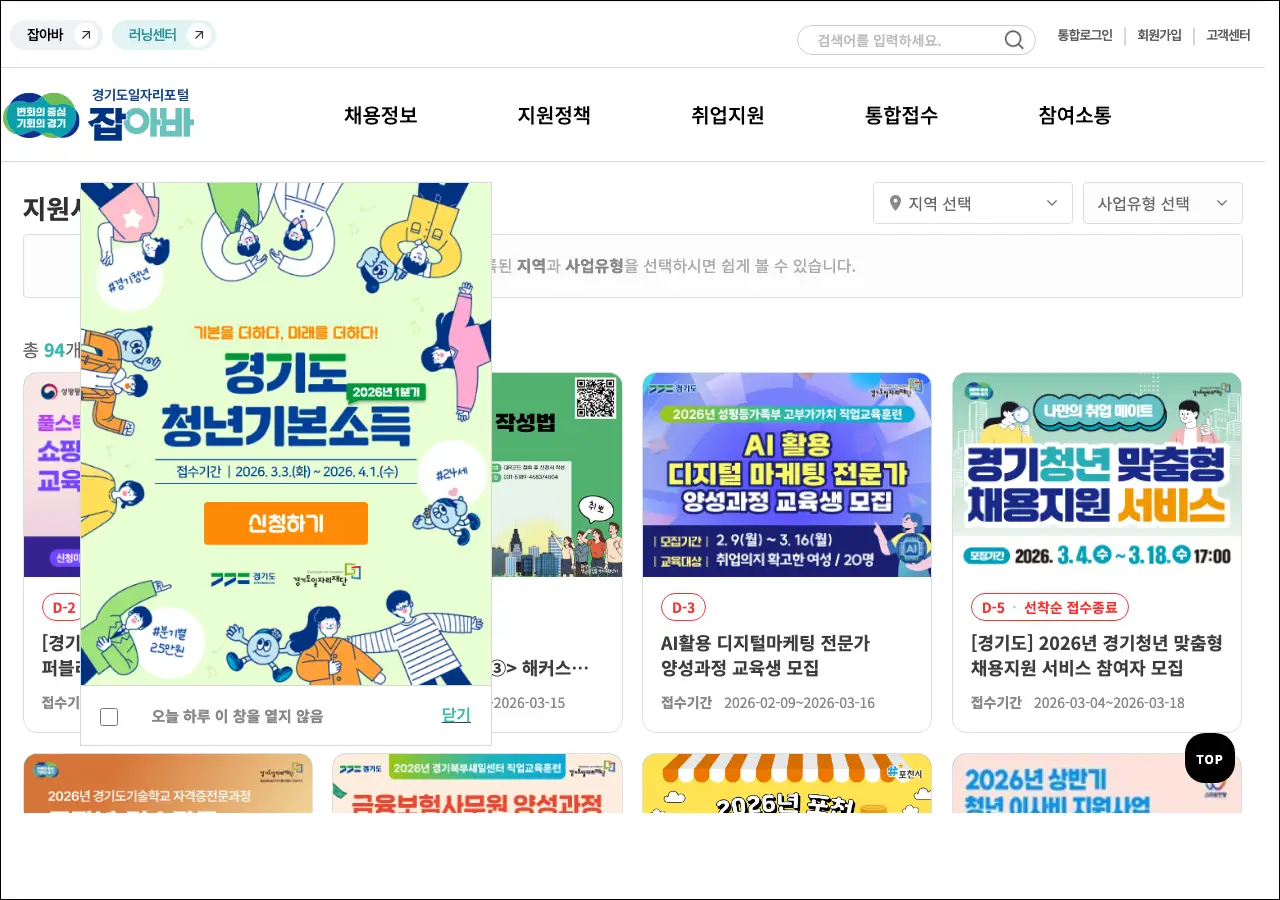Open AI 활용 디지털 마케팅 banner thumbnail
Screen dimensions: 1280x900
[x=786, y=475]
